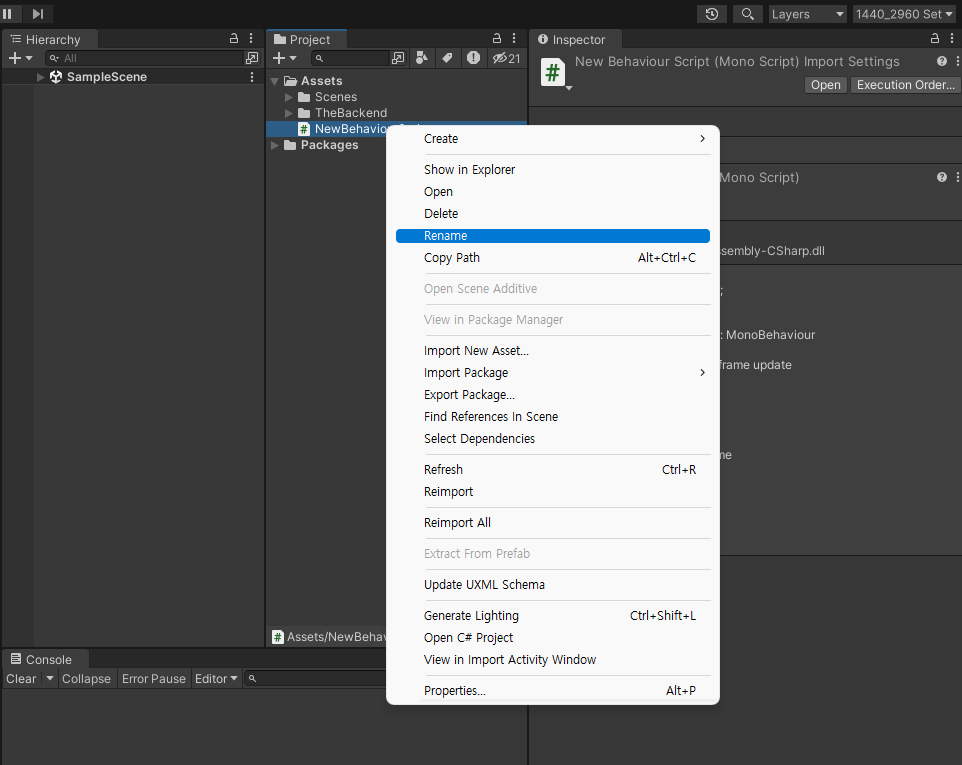Click the Step frame button
Screen dimensions: 962x765
37,13
